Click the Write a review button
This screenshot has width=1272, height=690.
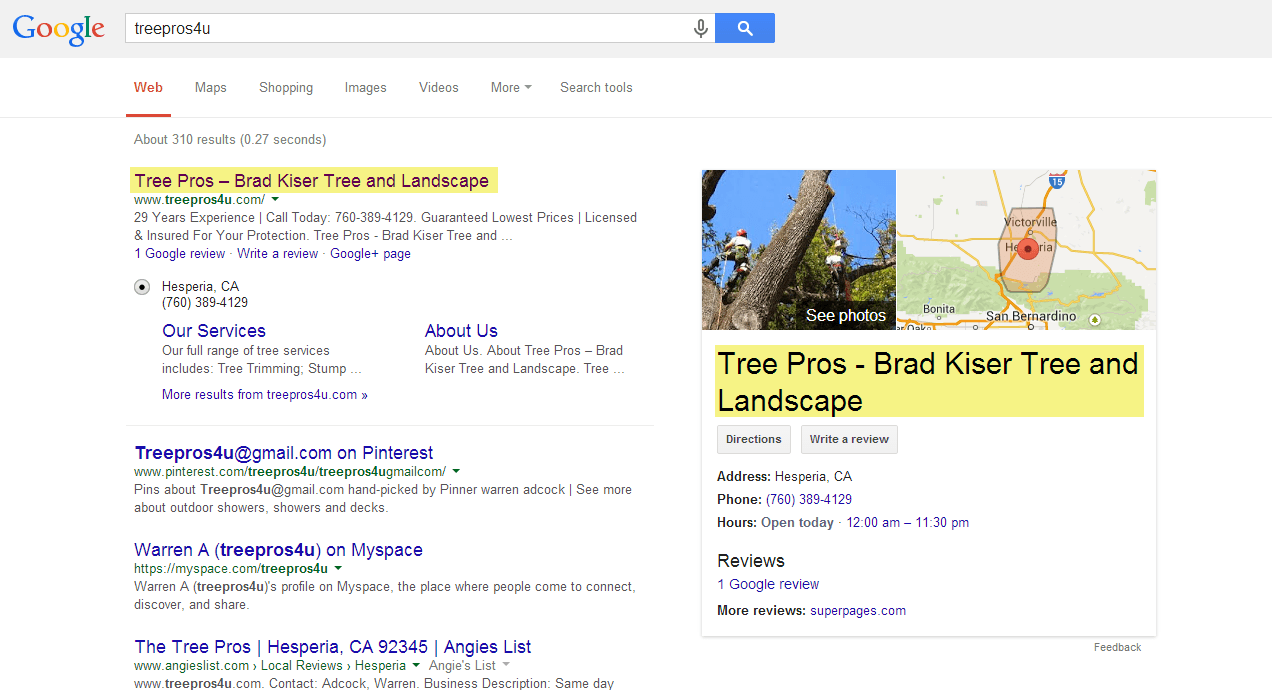click(849, 439)
